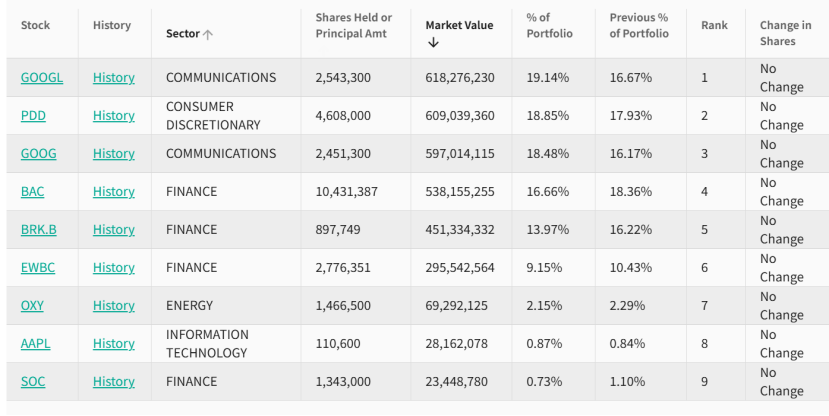Open the AAPL stock link

pos(35,344)
